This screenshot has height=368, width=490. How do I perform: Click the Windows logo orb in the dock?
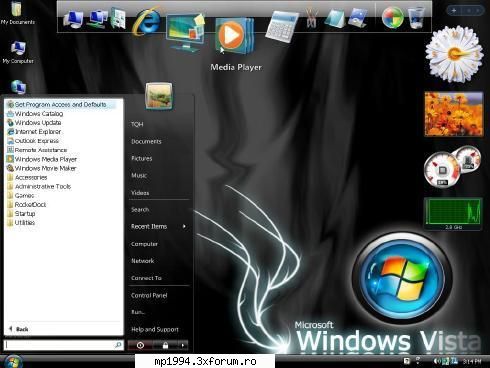point(393,17)
